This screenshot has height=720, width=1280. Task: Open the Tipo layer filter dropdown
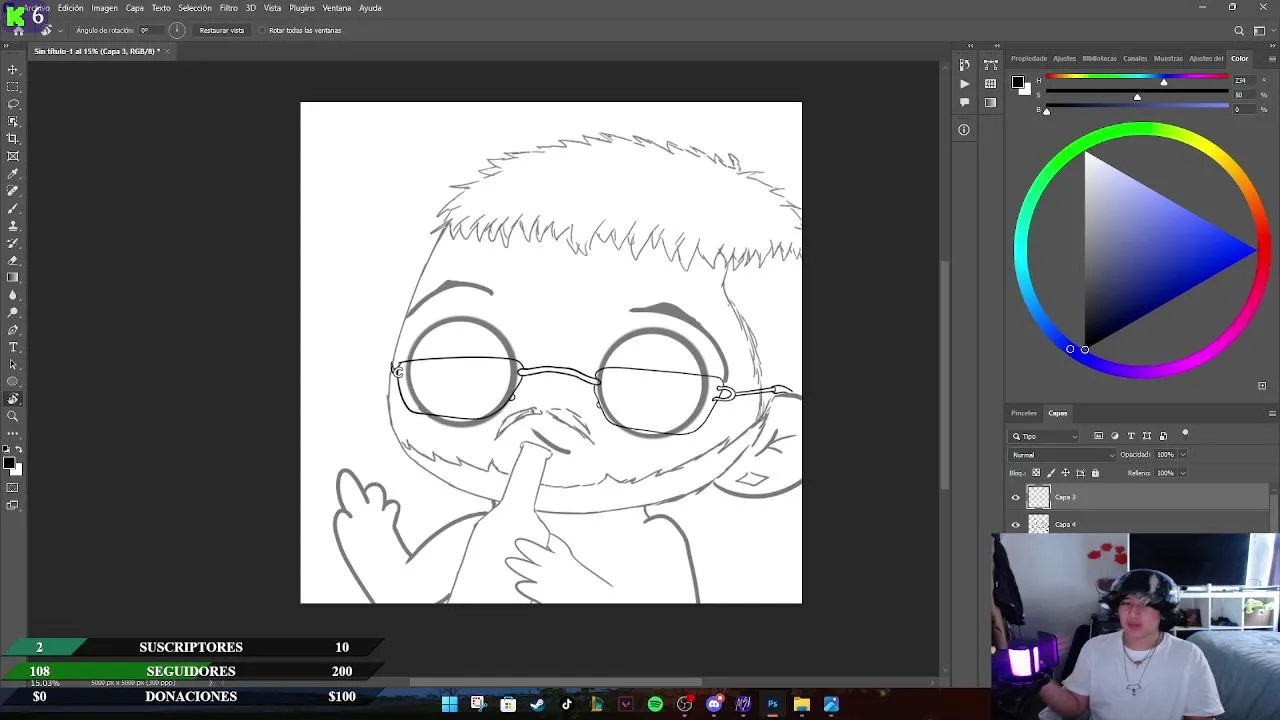(1044, 436)
